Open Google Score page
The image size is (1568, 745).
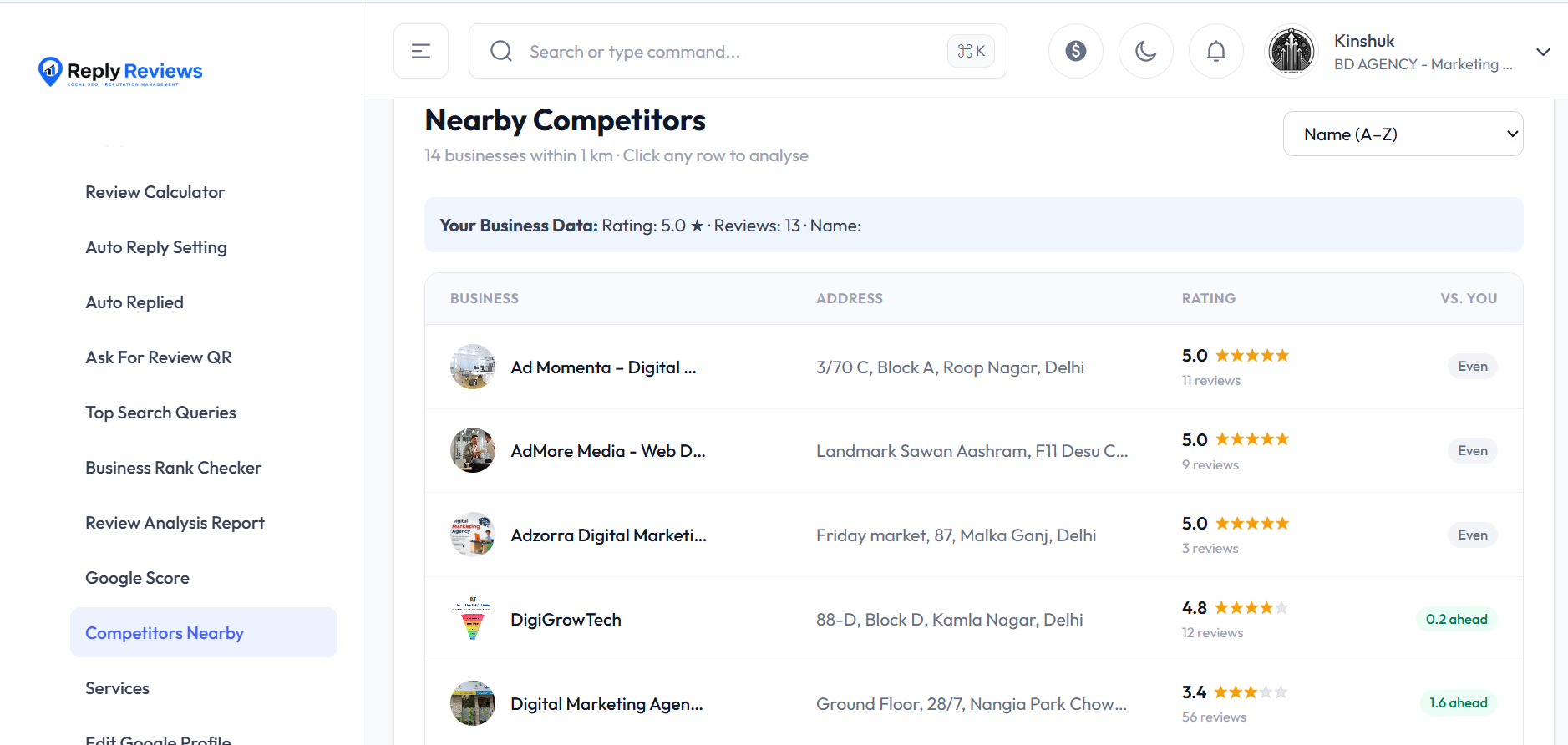(x=137, y=578)
